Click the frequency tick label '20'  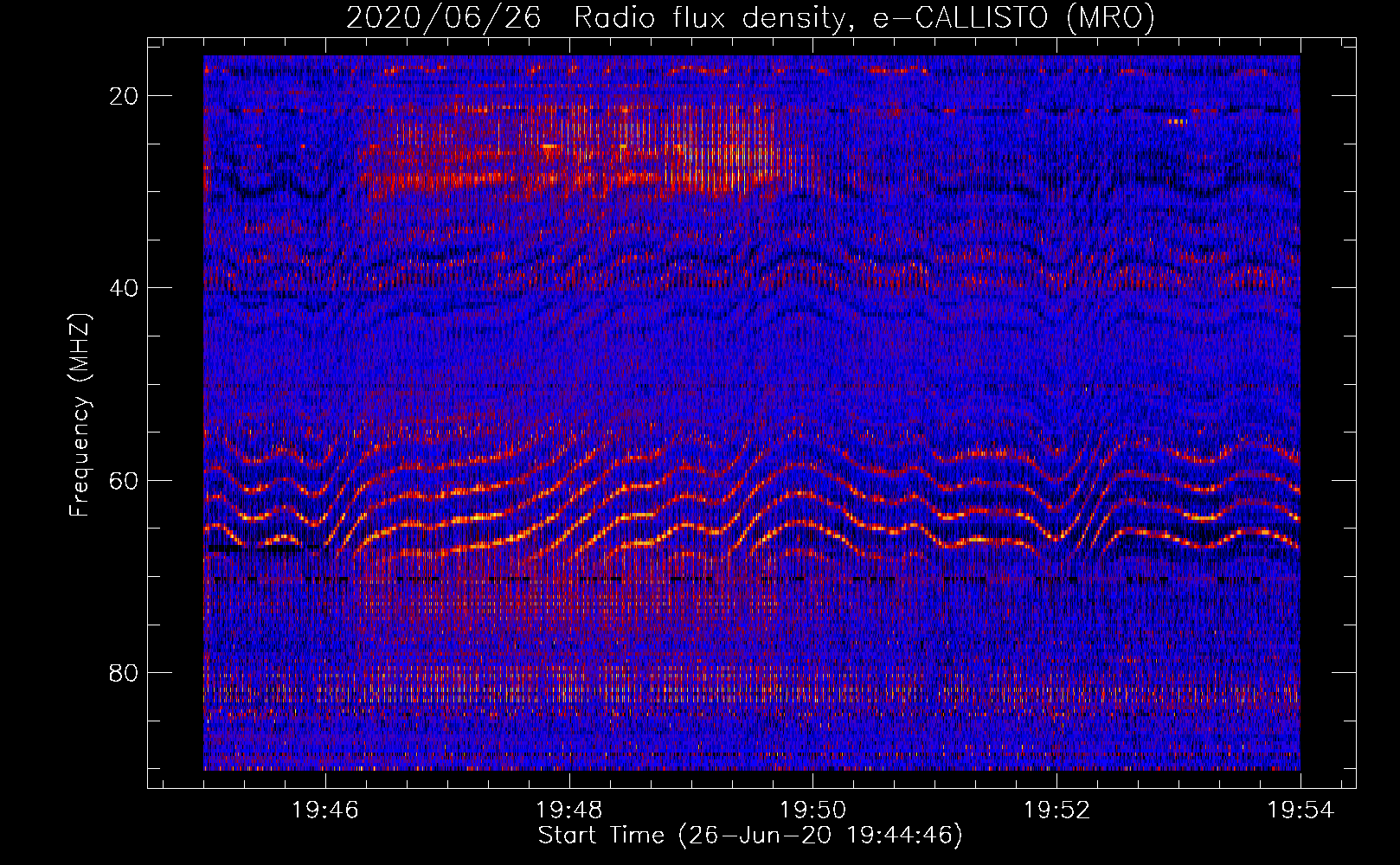(125, 96)
